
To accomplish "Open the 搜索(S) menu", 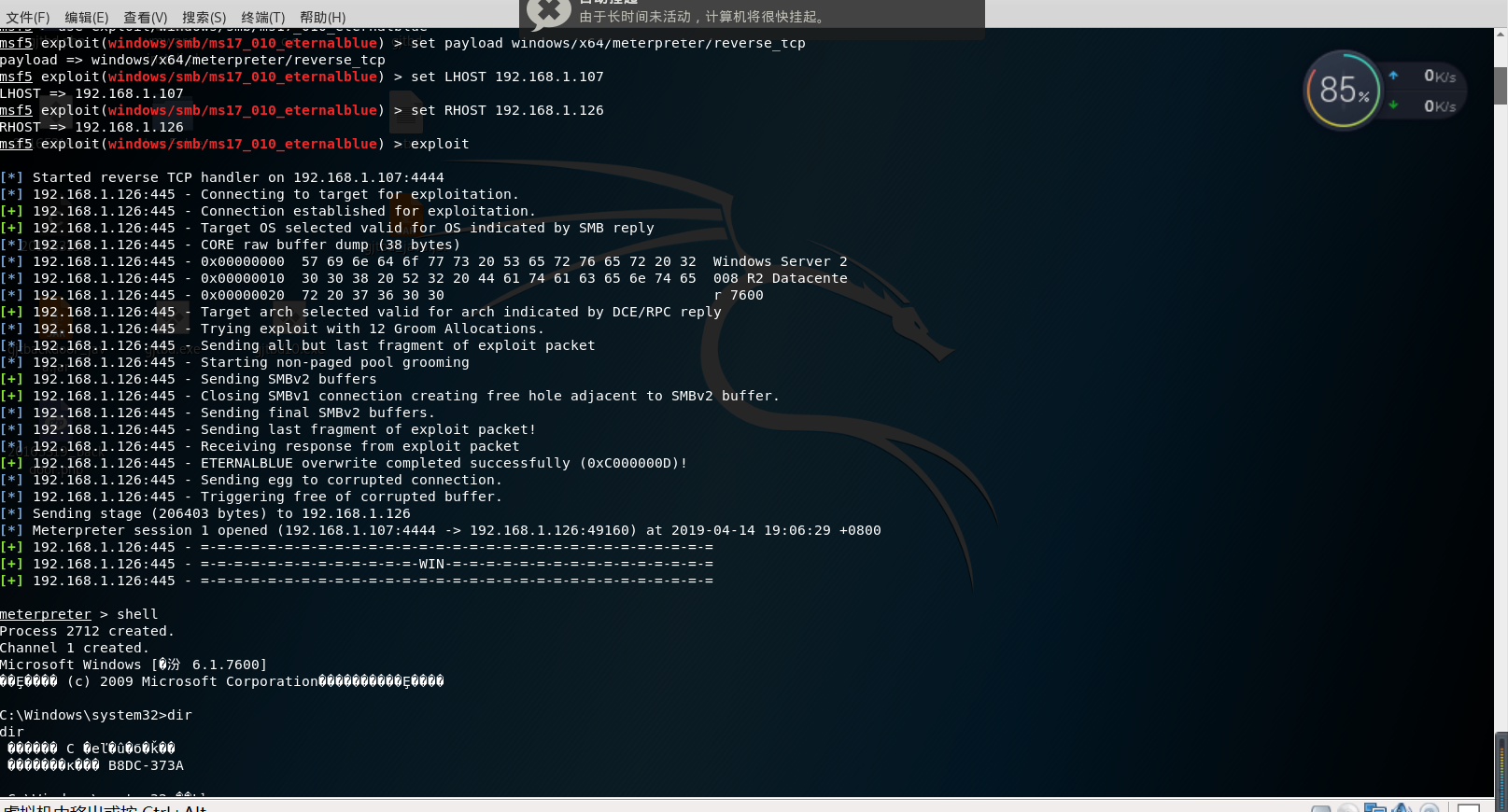I will (x=204, y=18).
